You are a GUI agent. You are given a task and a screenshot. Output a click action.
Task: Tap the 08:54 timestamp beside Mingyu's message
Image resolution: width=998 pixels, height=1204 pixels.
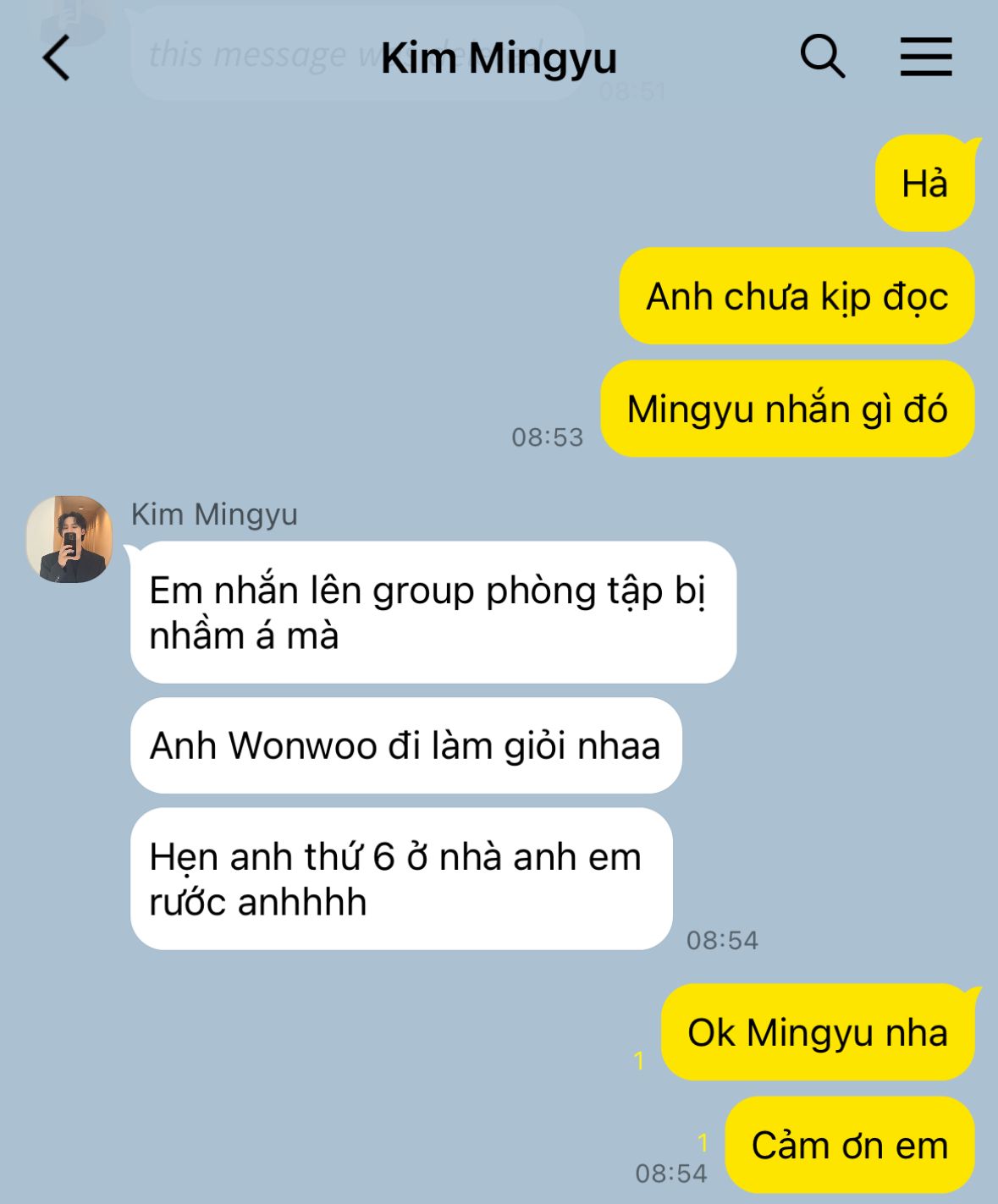(722, 940)
